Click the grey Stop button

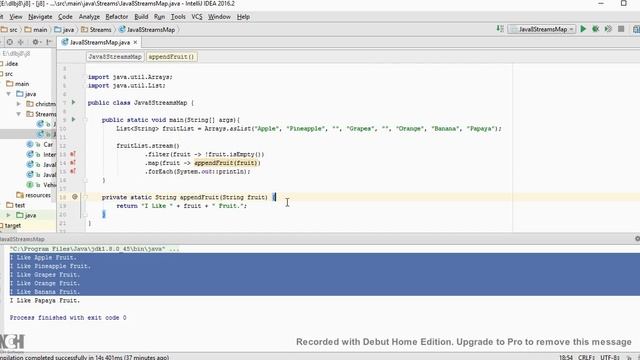pyautogui.click(x=621, y=29)
